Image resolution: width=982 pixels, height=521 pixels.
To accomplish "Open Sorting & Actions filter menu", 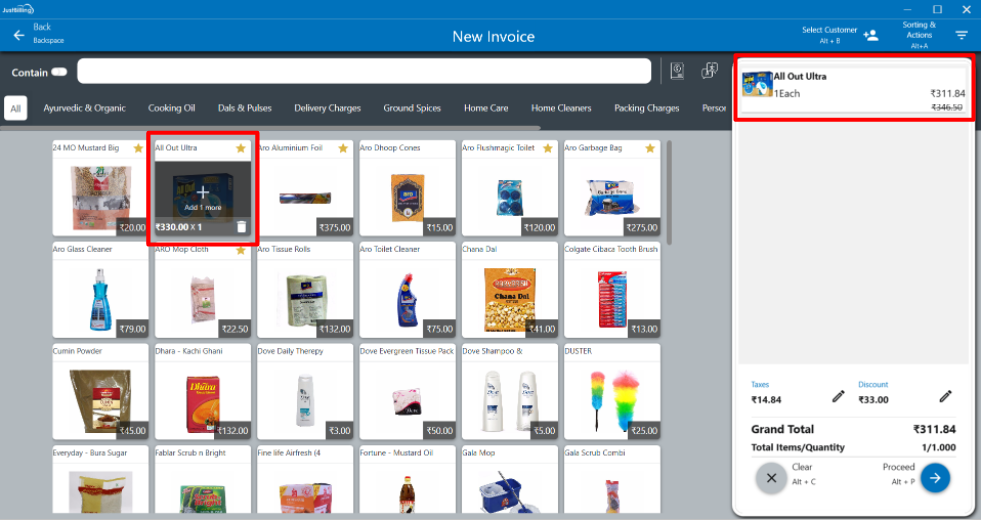I will (961, 36).
